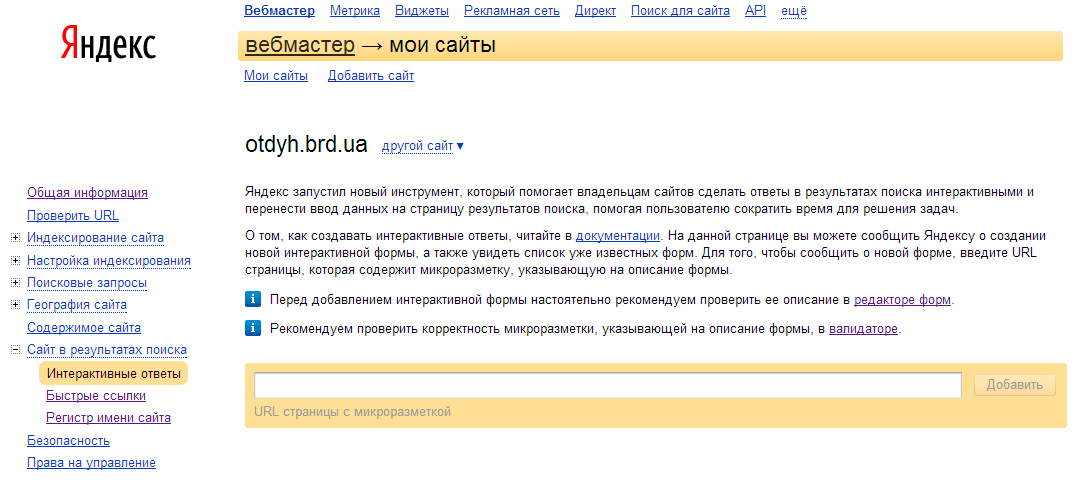Click info icon beside валидаторе recommendation

(253, 328)
